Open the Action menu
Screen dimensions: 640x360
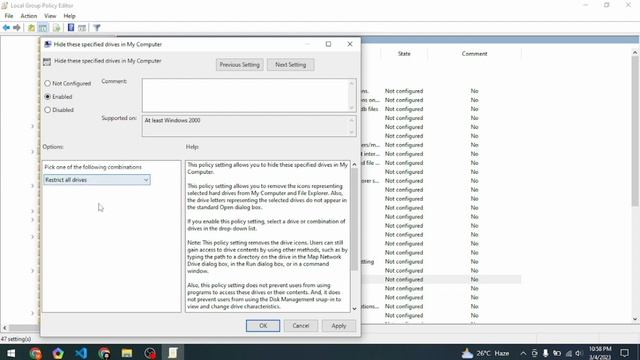(x=29, y=16)
